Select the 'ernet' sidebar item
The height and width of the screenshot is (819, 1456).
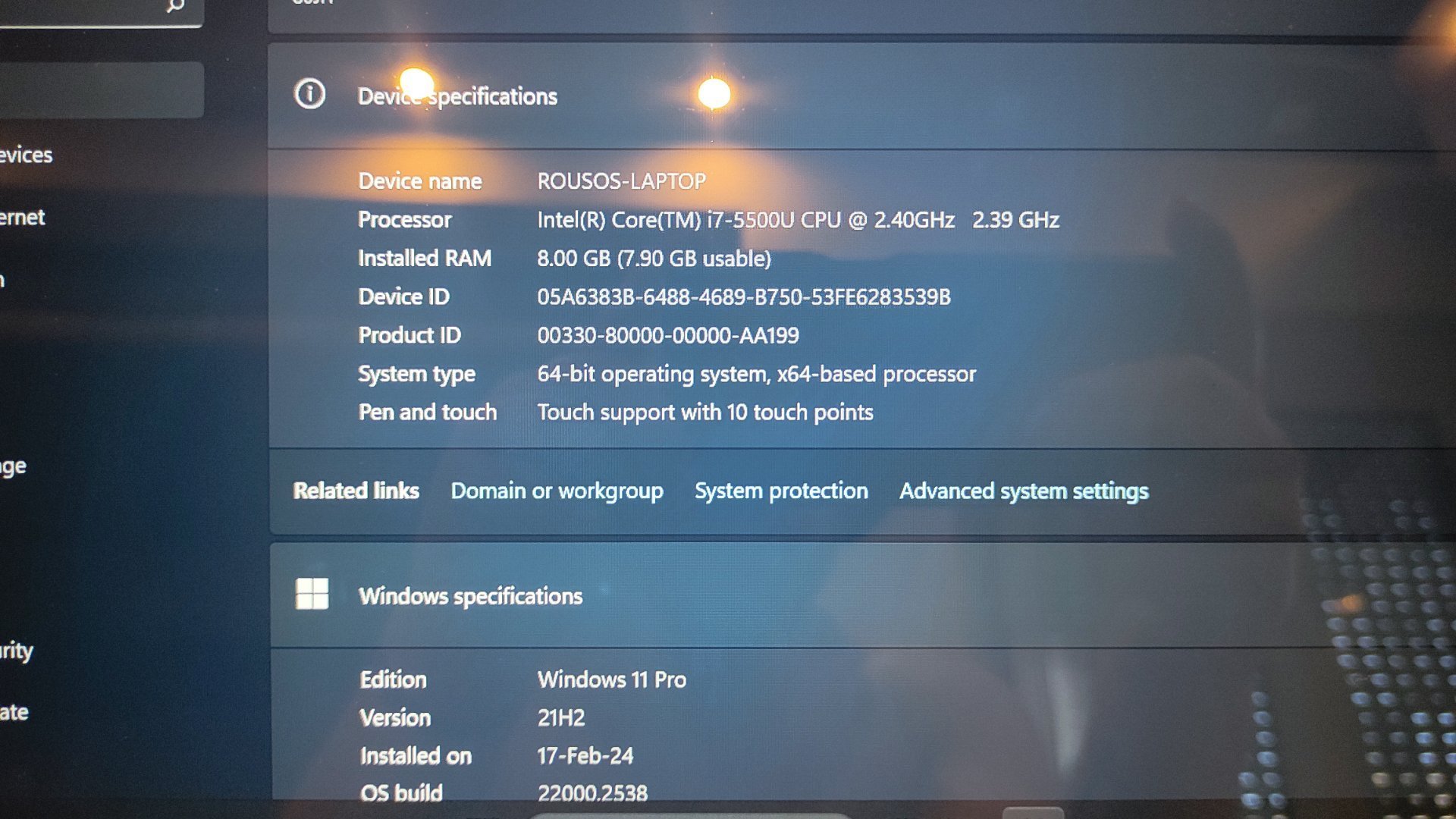coord(23,218)
